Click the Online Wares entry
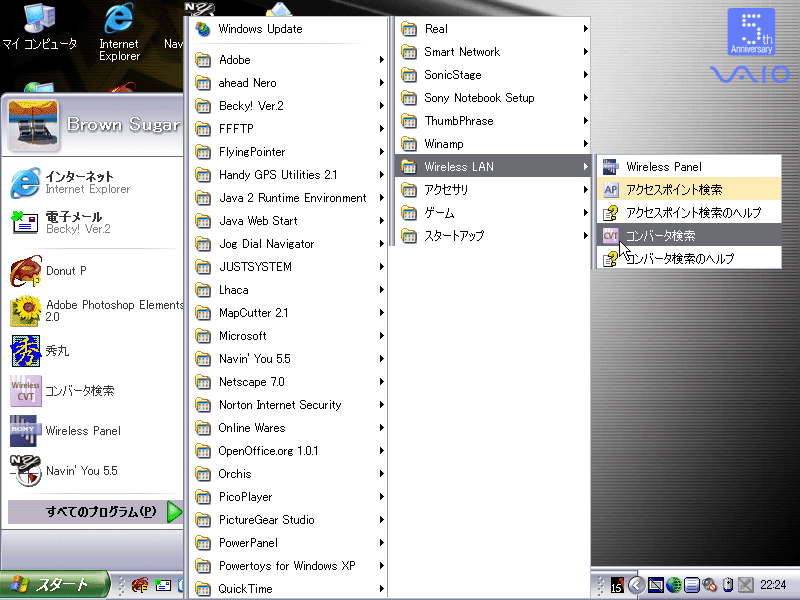 click(289, 428)
